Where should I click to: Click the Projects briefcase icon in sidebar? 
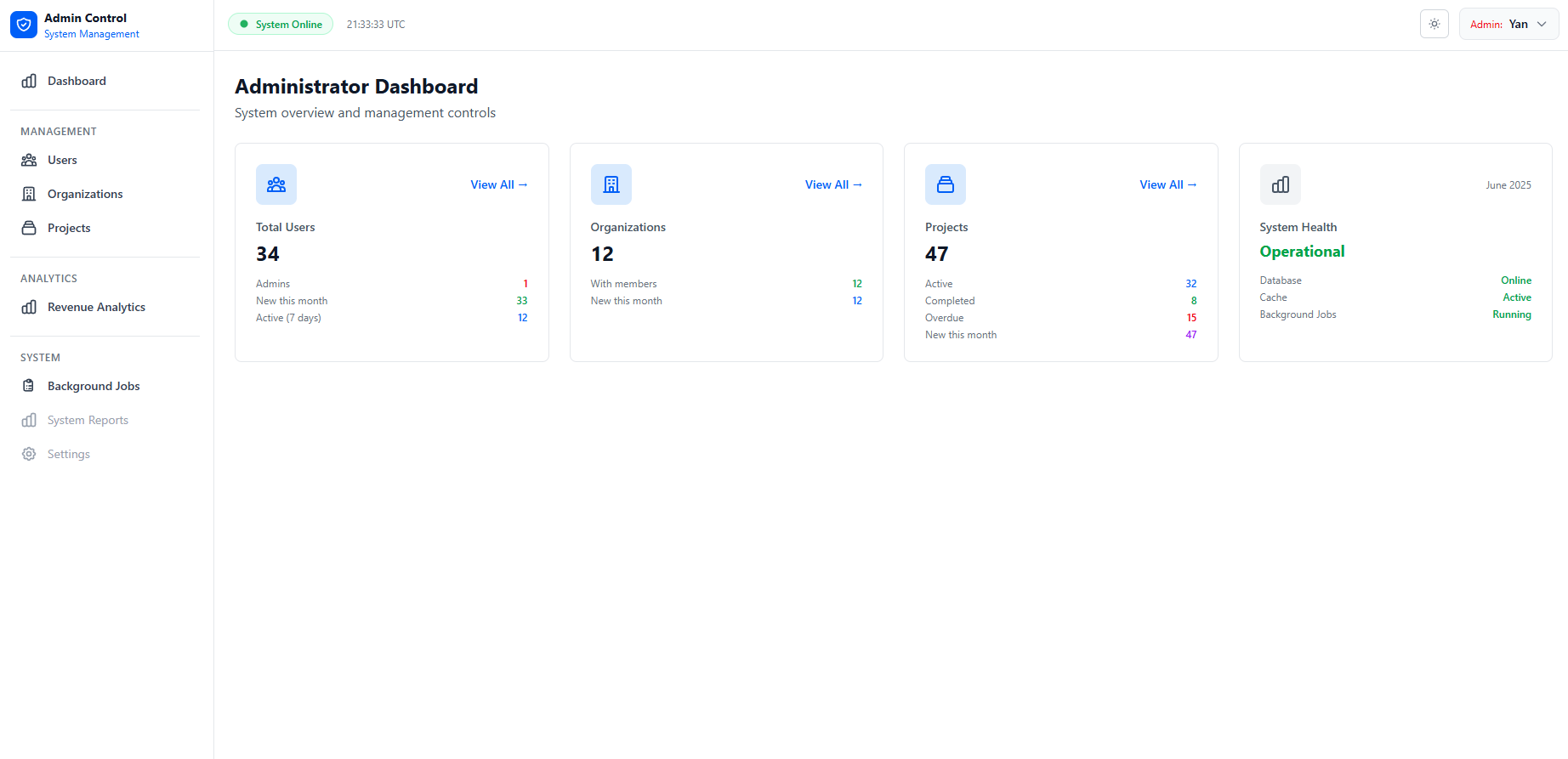tap(29, 228)
